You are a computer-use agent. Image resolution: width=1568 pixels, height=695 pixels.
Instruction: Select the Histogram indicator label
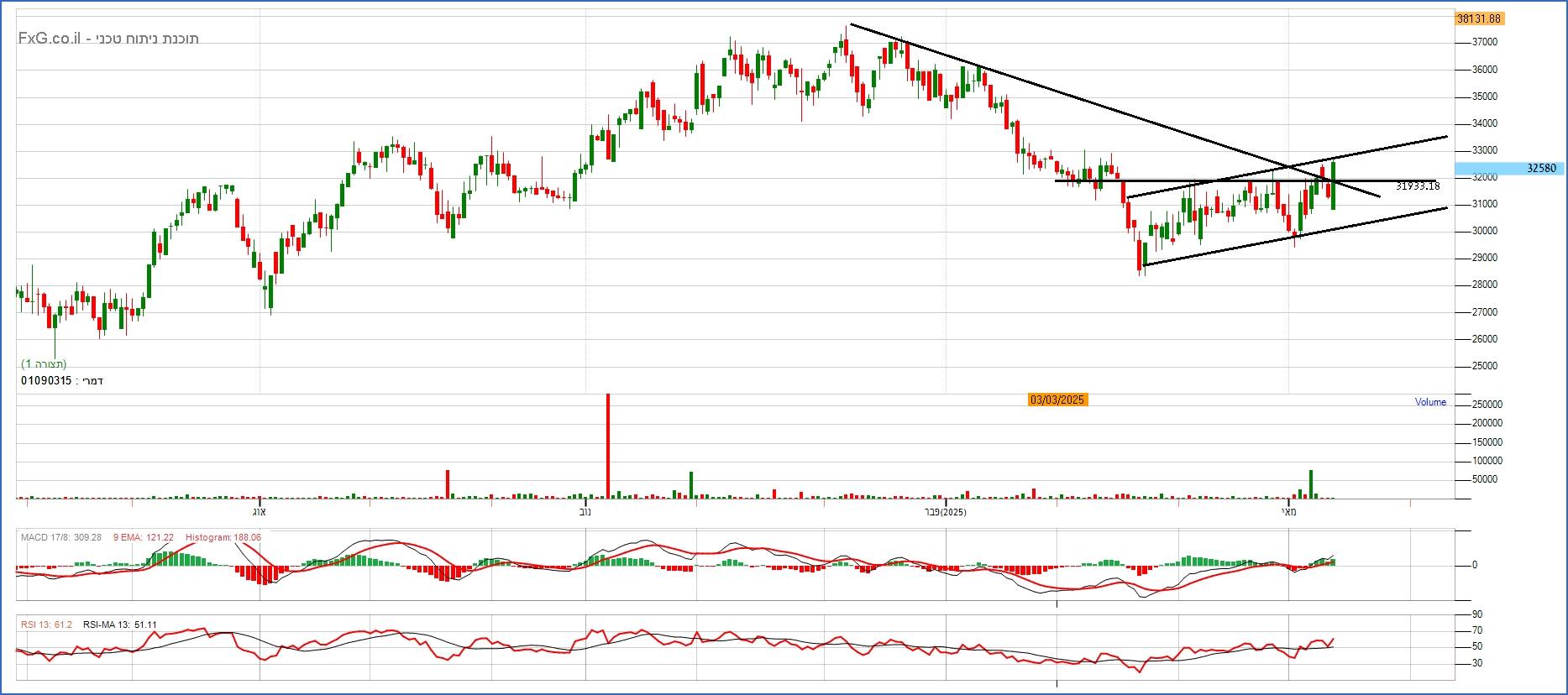(x=223, y=537)
